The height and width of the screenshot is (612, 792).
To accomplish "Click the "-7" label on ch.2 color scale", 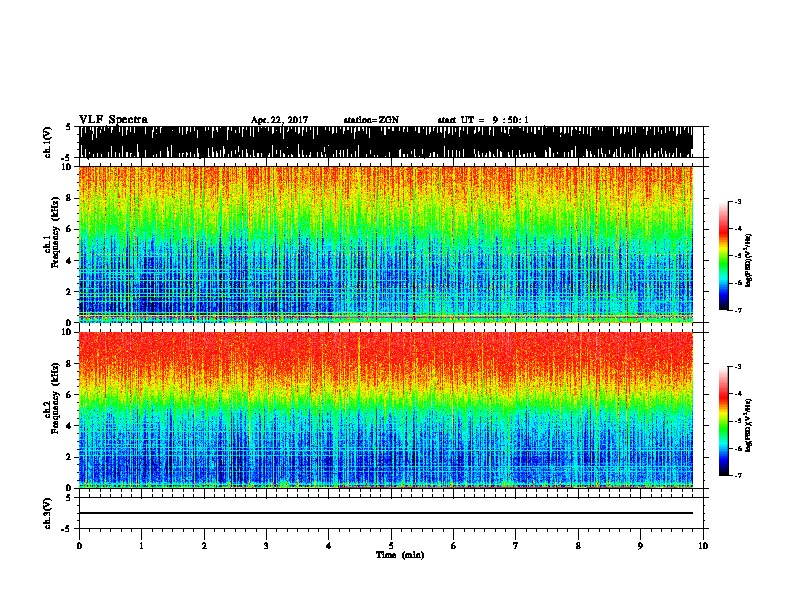I will tap(738, 475).
